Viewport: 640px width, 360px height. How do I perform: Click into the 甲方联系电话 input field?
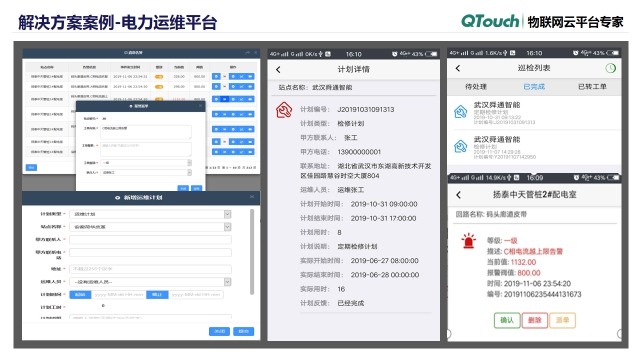click(150, 252)
